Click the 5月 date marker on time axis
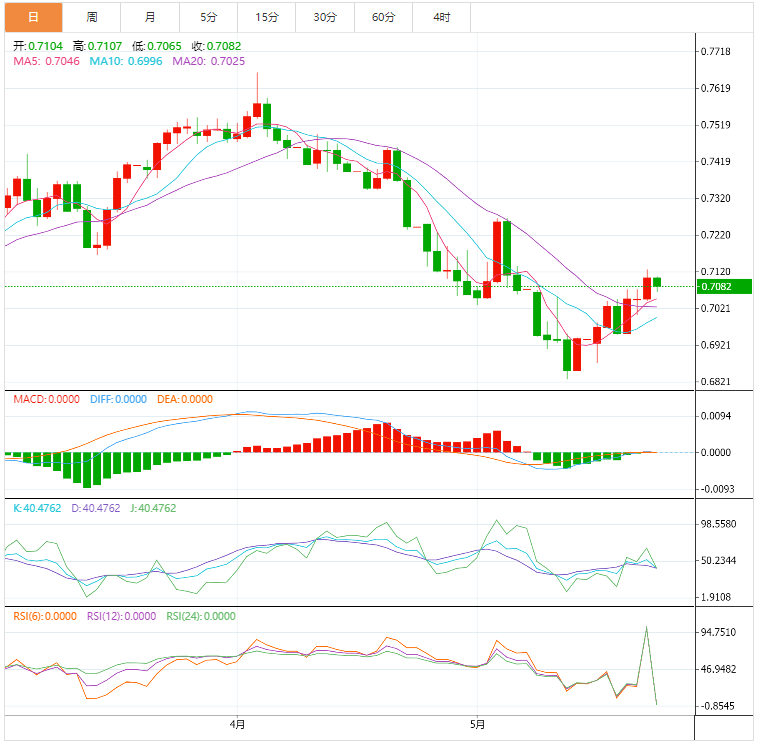The width and height of the screenshot is (761, 745). (x=477, y=724)
